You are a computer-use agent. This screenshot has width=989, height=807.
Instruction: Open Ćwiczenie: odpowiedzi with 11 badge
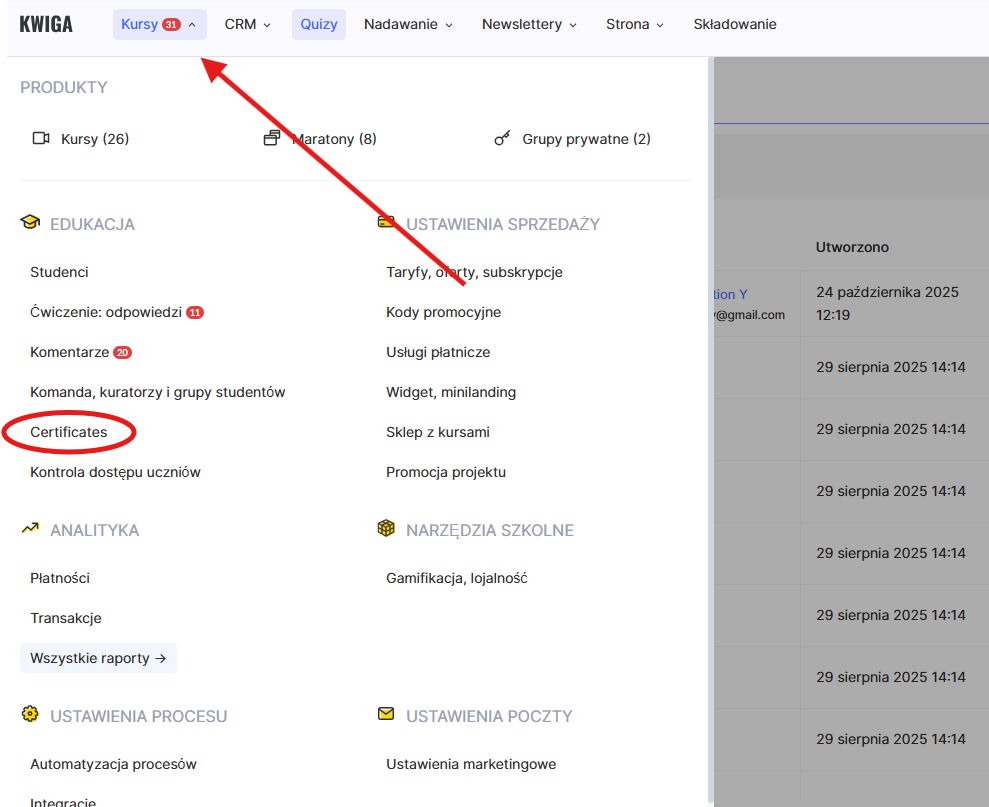106,312
